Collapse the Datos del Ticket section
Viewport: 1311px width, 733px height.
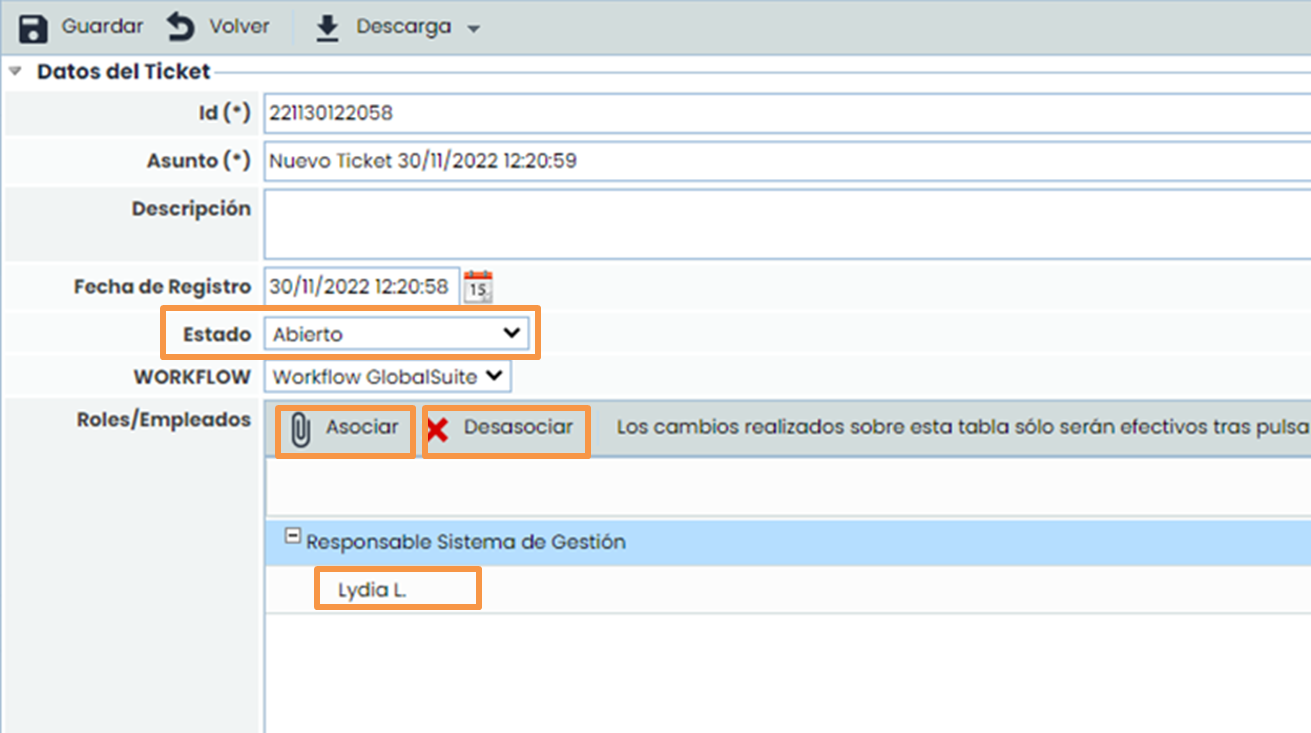pyautogui.click(x=15, y=72)
